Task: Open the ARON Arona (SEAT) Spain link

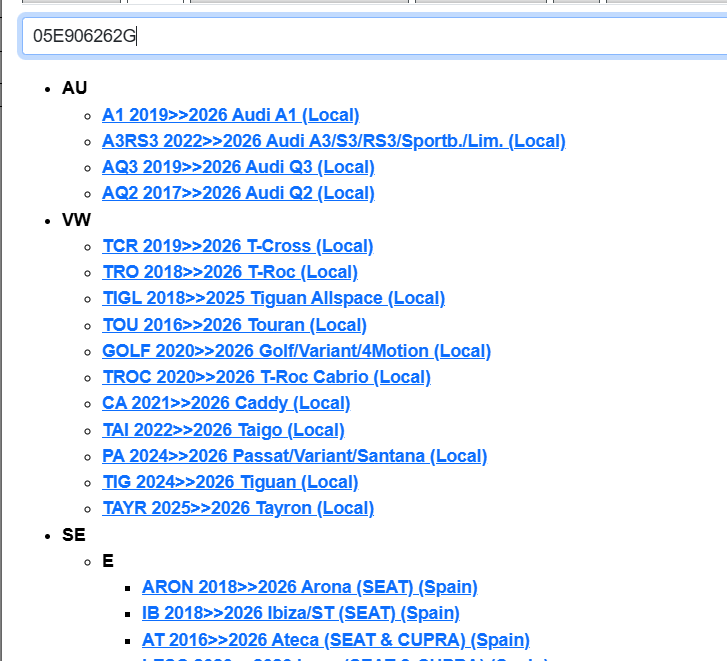Action: 309,587
